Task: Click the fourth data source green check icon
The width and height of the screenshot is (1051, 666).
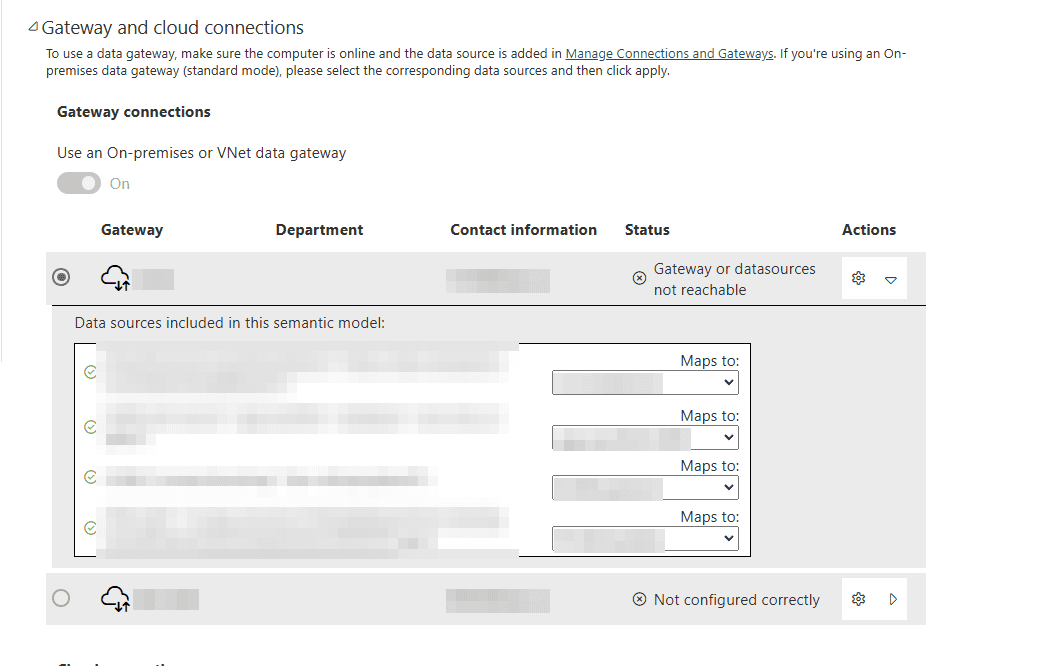Action: click(x=90, y=528)
